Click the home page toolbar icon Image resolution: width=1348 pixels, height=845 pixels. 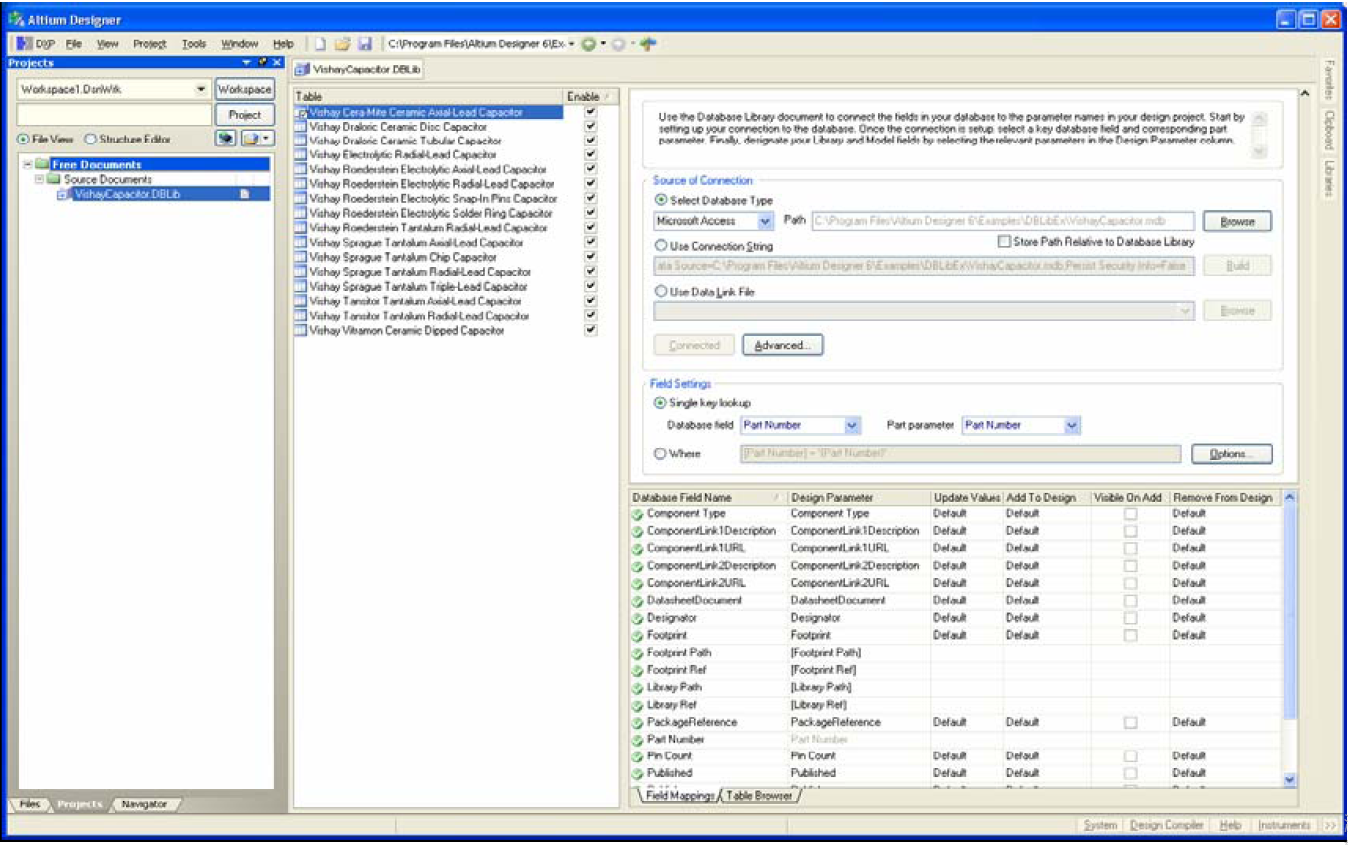(648, 44)
